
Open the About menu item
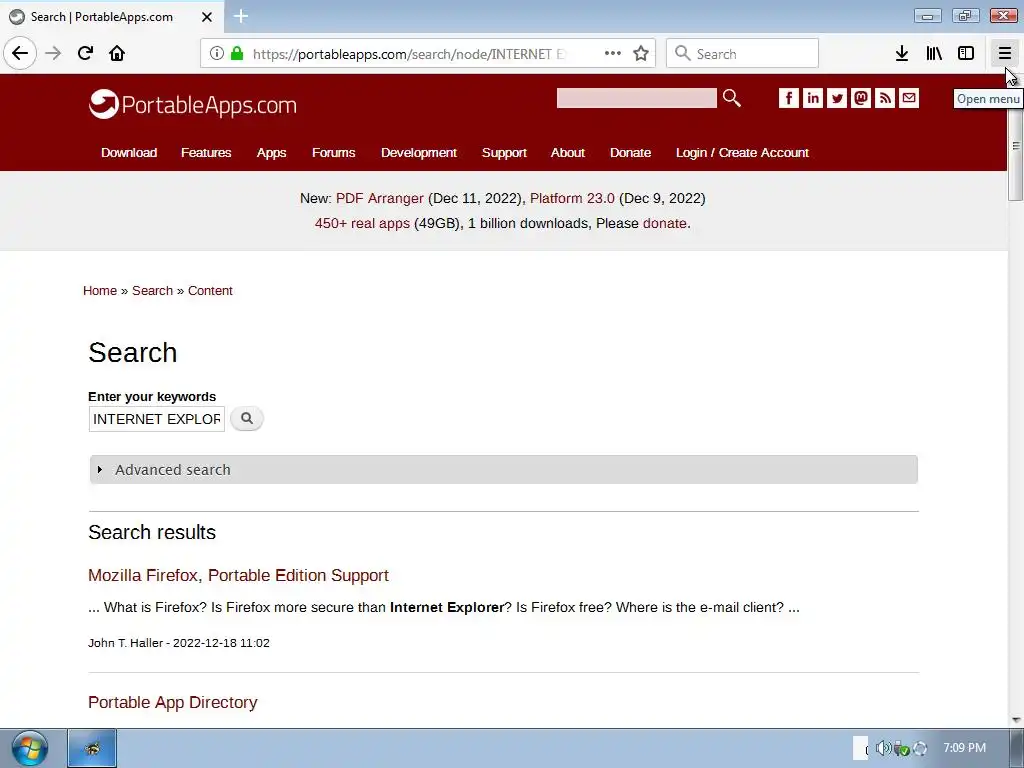(x=568, y=152)
